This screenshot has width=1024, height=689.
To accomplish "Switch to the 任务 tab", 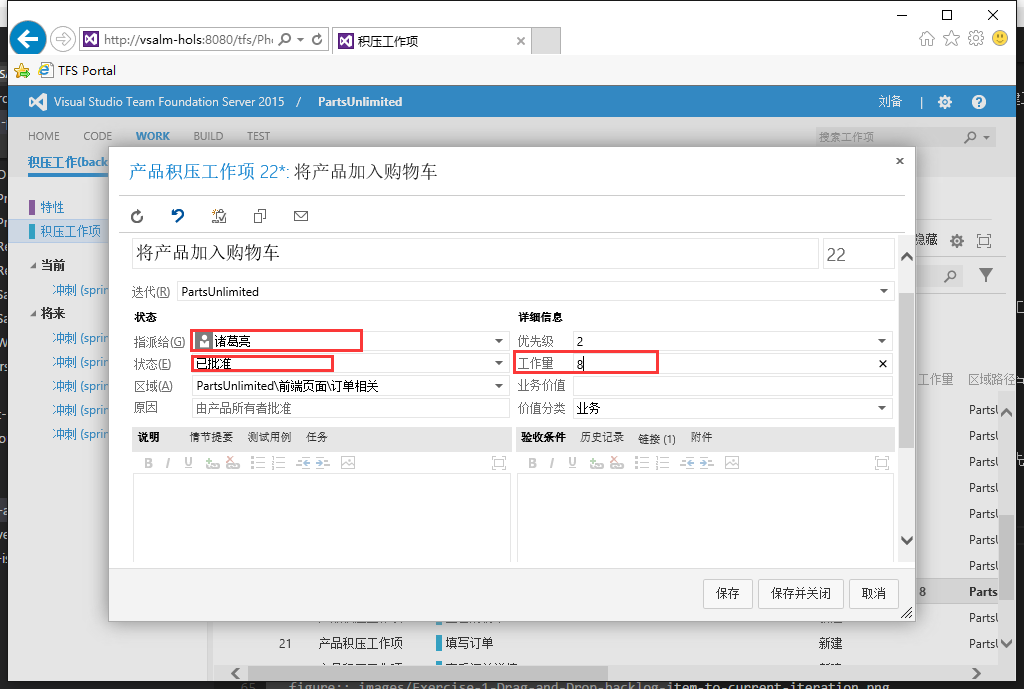I will [x=317, y=437].
